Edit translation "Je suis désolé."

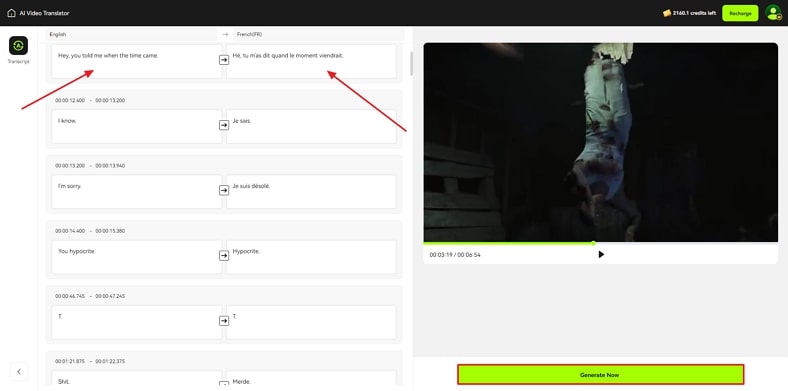[x=311, y=192]
